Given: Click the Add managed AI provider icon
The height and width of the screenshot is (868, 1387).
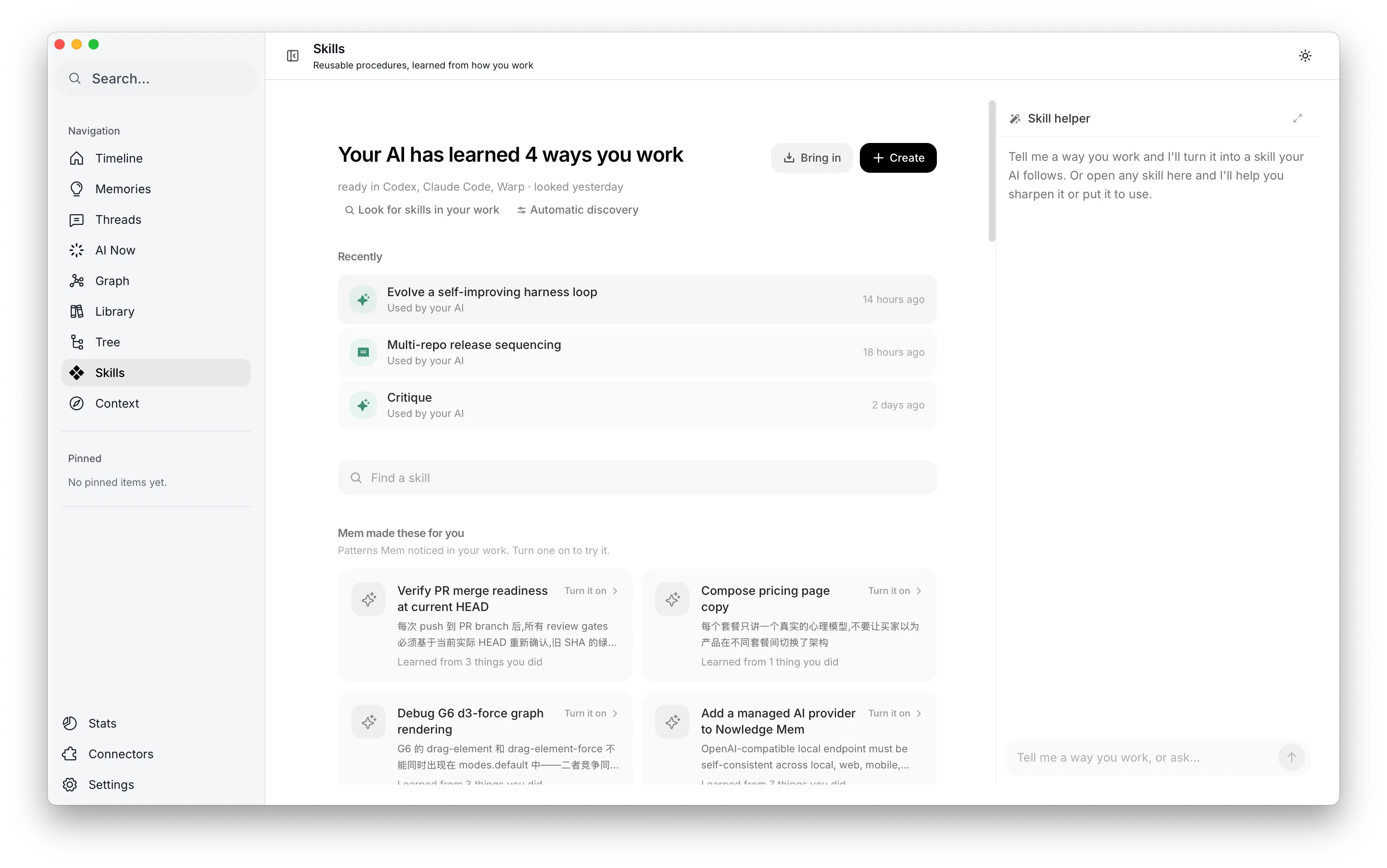Looking at the screenshot, I should [672, 722].
